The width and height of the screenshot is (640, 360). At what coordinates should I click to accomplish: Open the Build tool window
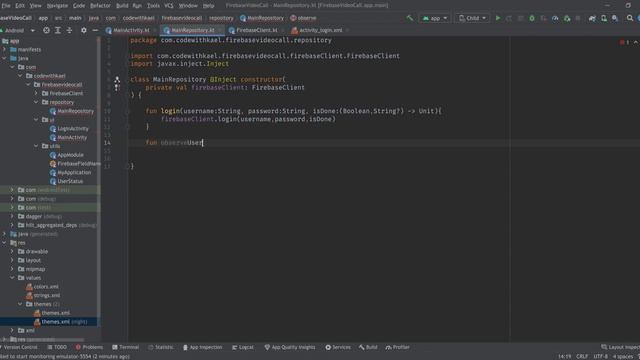(x=368, y=347)
